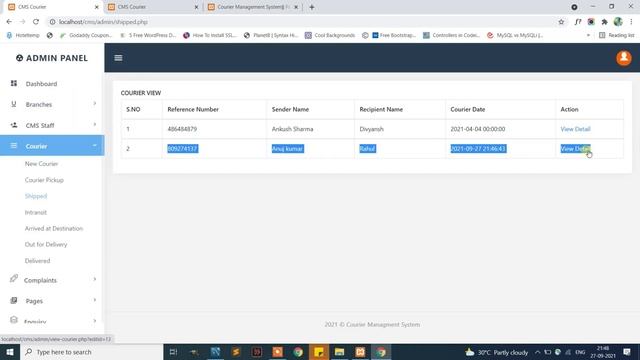The height and width of the screenshot is (360, 640).
Task: Bookmark this page with the star icon
Action: (x=561, y=22)
